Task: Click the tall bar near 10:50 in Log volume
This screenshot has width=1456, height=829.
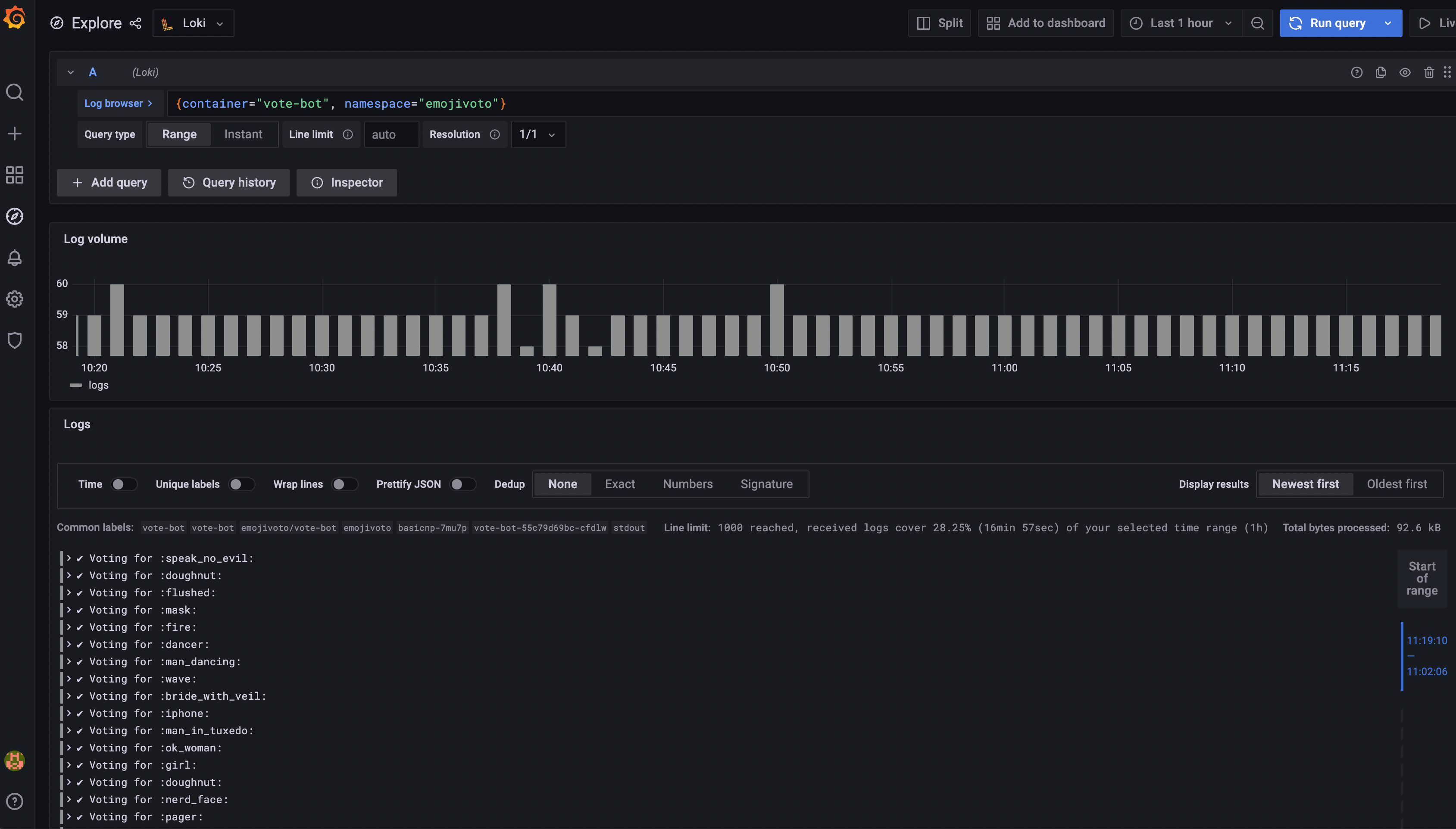Action: pos(777,320)
